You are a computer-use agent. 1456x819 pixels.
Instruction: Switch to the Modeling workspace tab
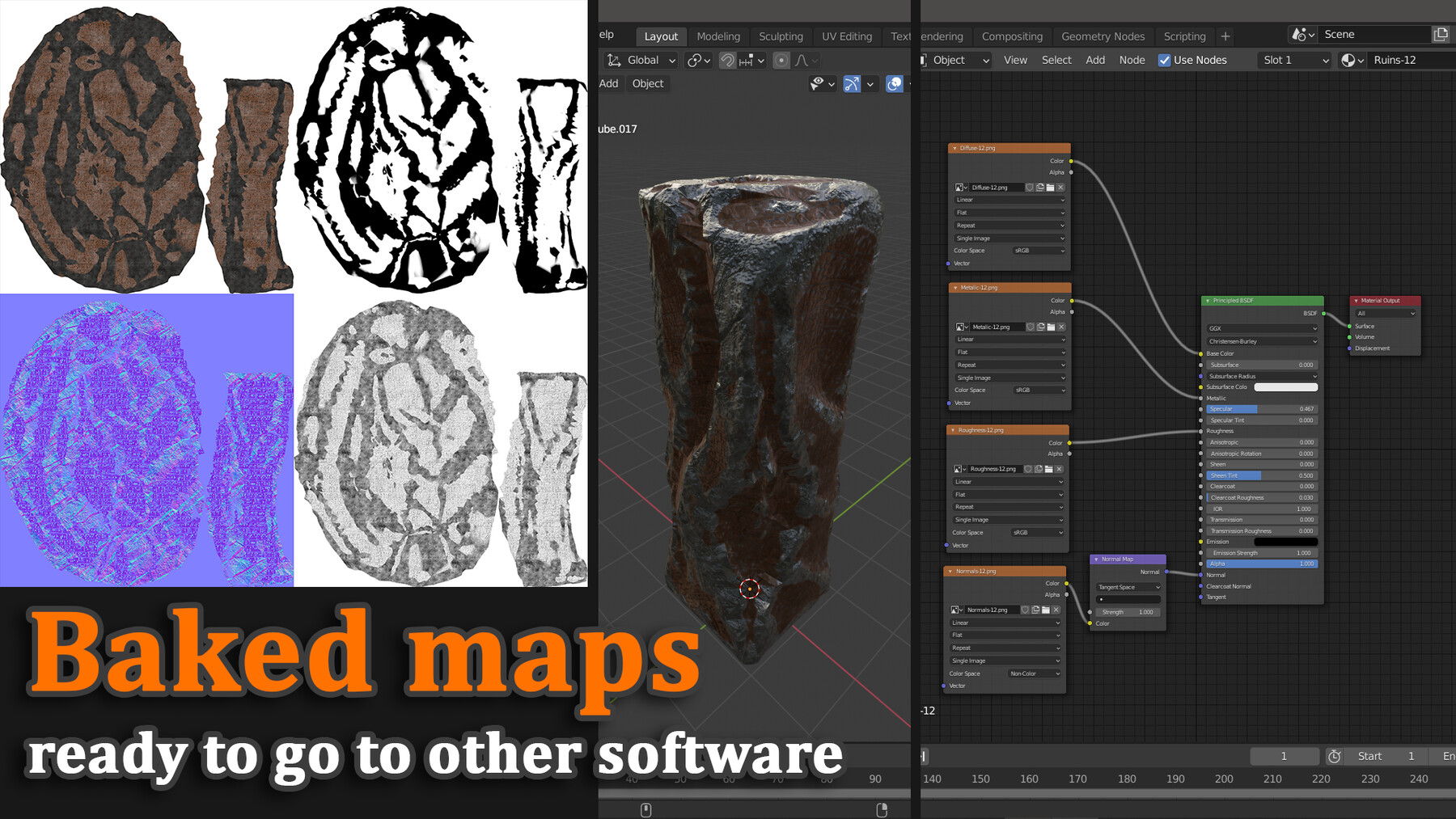(718, 36)
